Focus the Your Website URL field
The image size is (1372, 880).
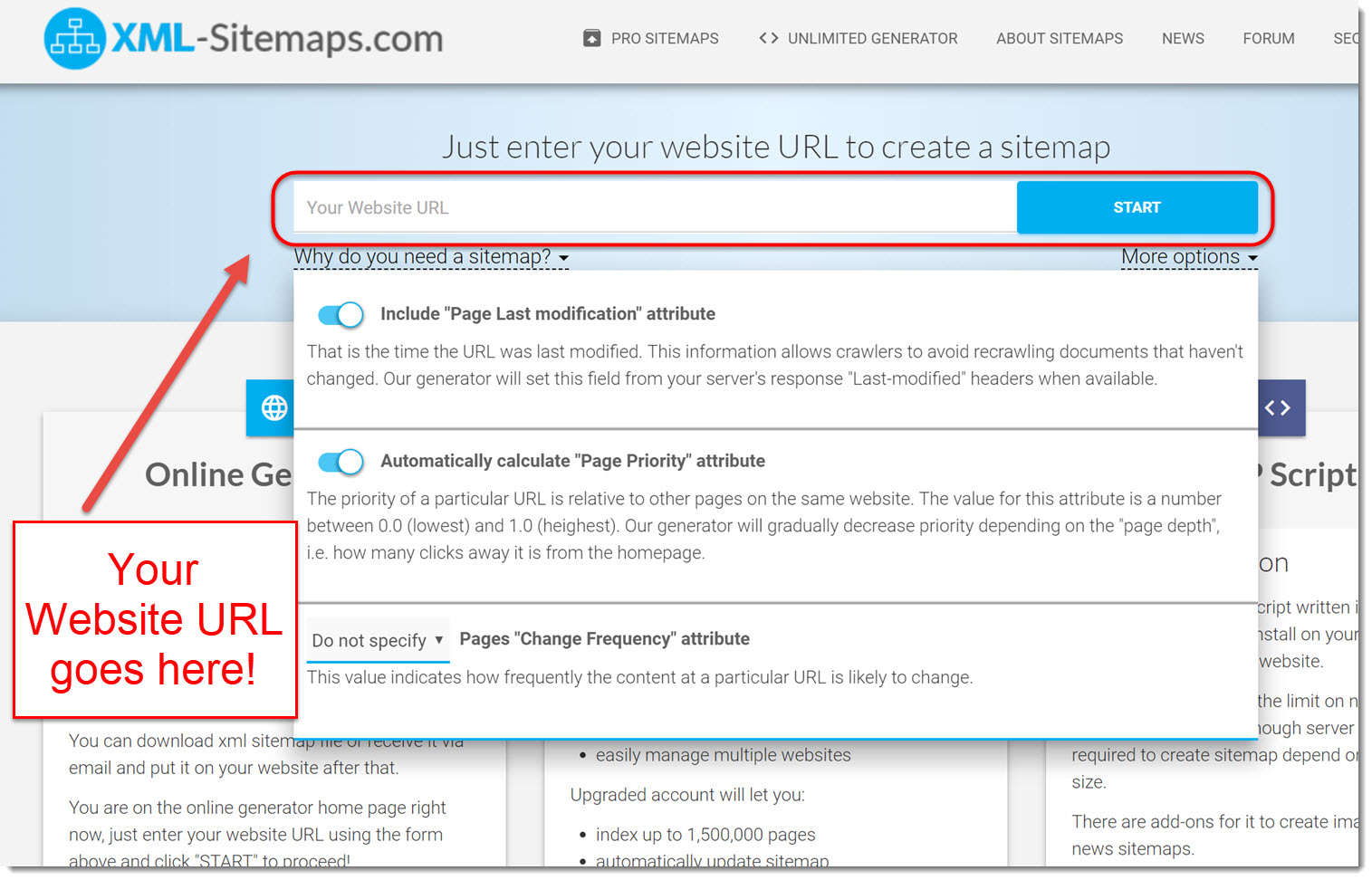tap(655, 207)
